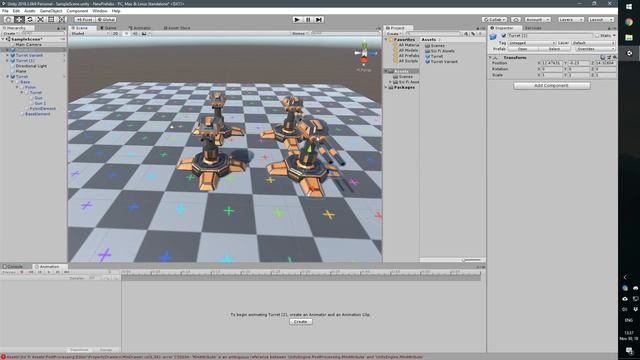Open the Gizmos dropdown in Scene view
Screen dimensions: 640x360
tap(299, 33)
